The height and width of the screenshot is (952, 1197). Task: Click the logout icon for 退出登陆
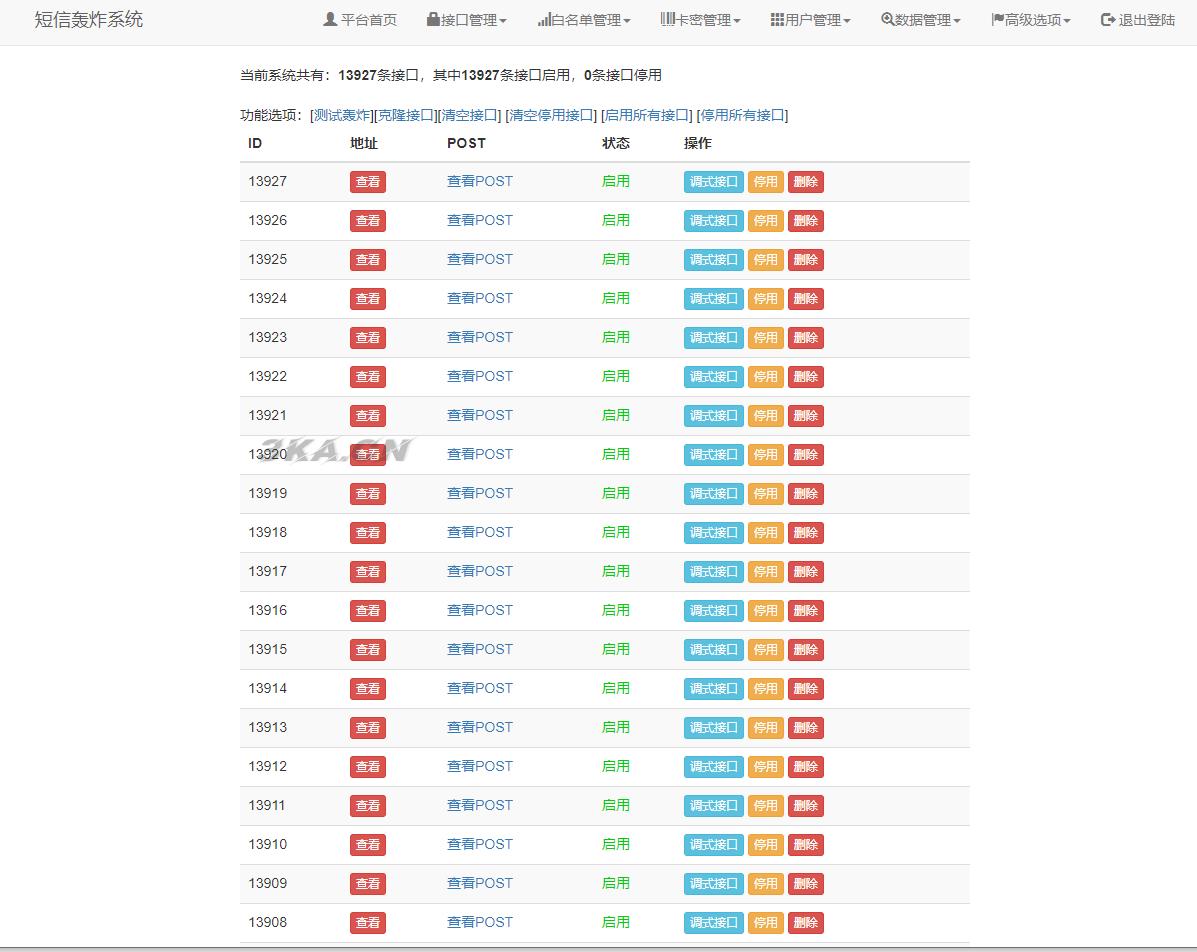pos(1107,20)
